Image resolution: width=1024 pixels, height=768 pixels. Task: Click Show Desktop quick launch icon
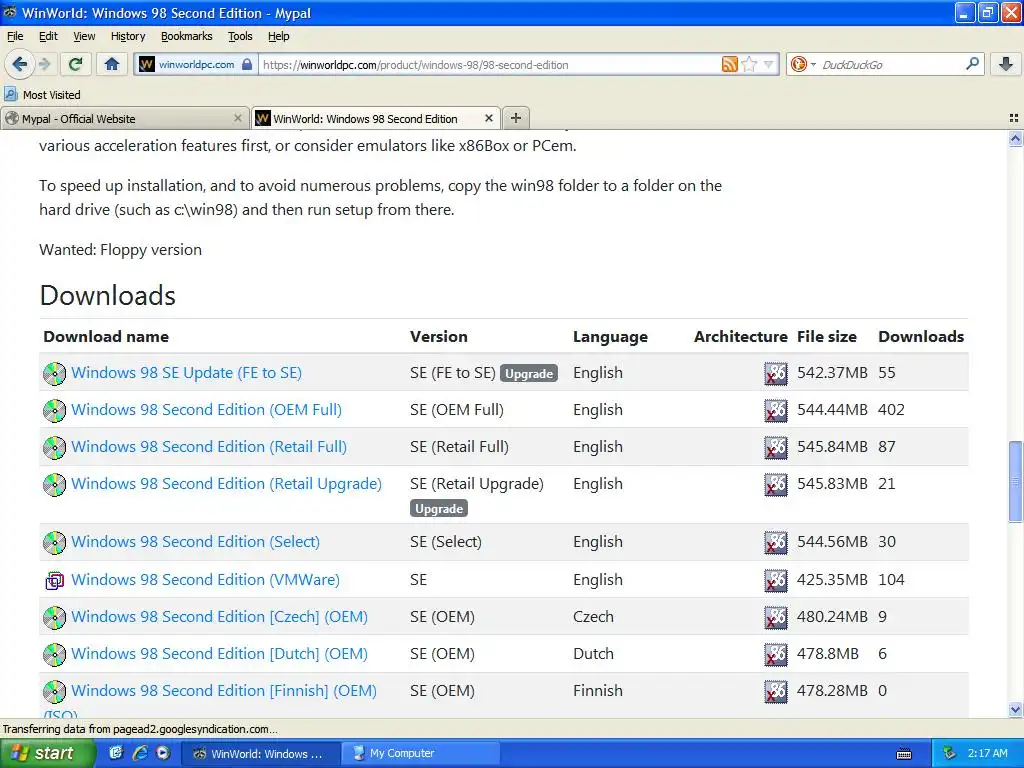coord(116,753)
